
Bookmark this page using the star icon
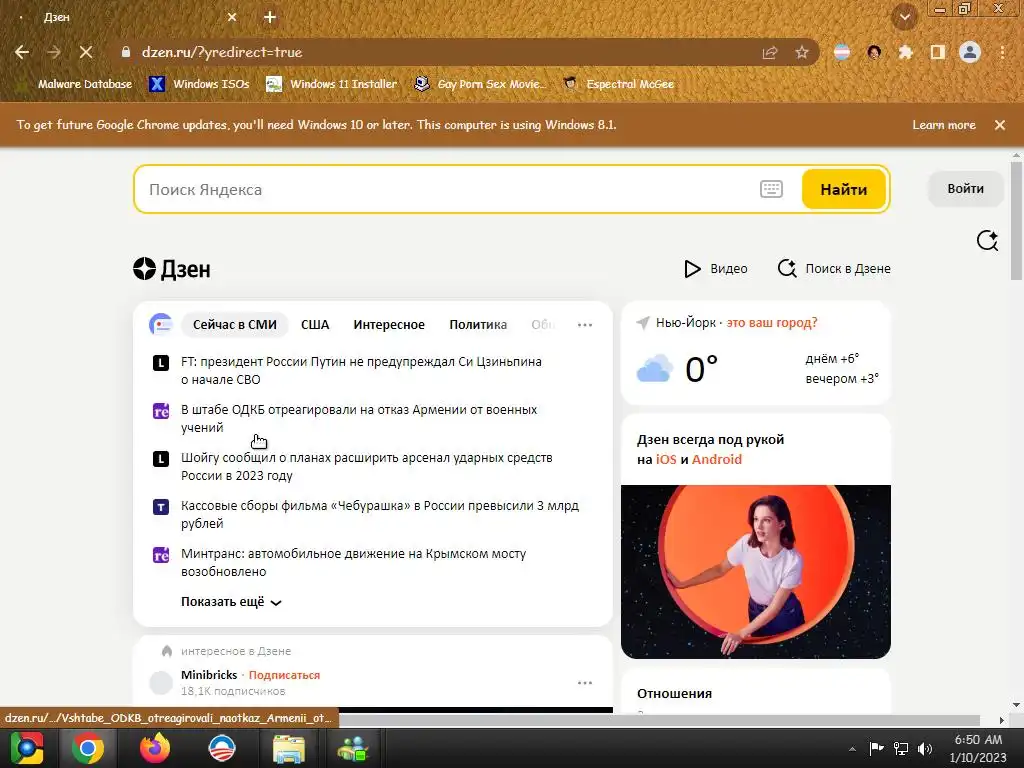click(x=802, y=52)
